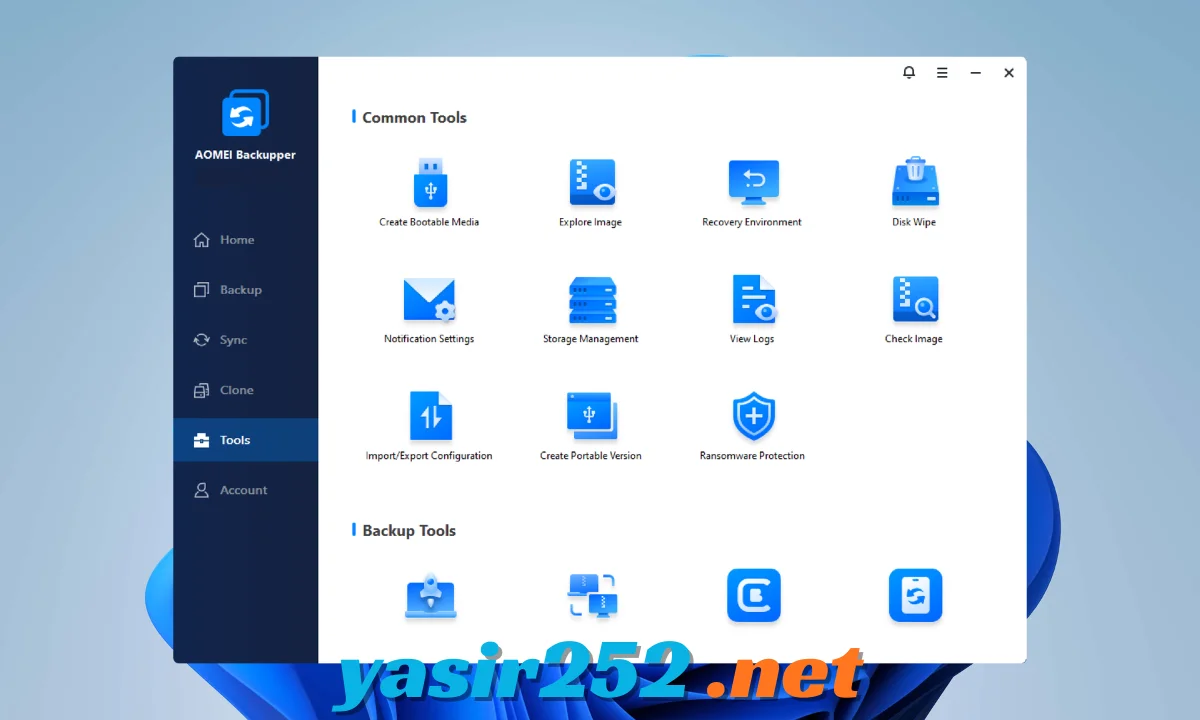The height and width of the screenshot is (720, 1200).
Task: Click the Common Tools heading
Action: 414,117
